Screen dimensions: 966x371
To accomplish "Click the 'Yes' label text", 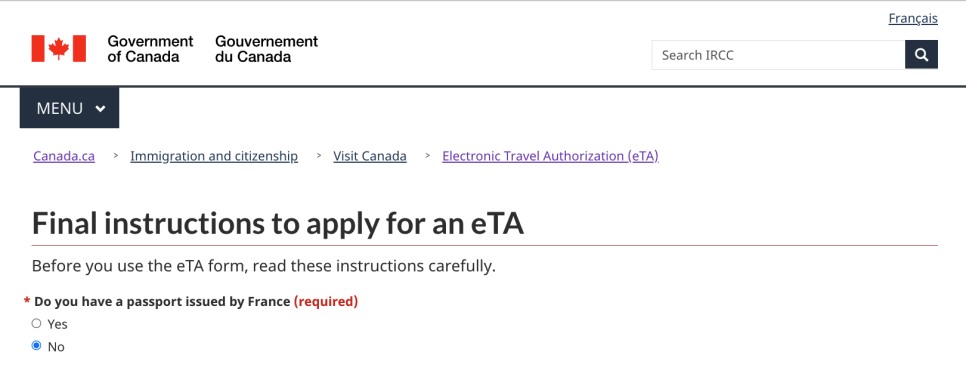I will coord(58,324).
